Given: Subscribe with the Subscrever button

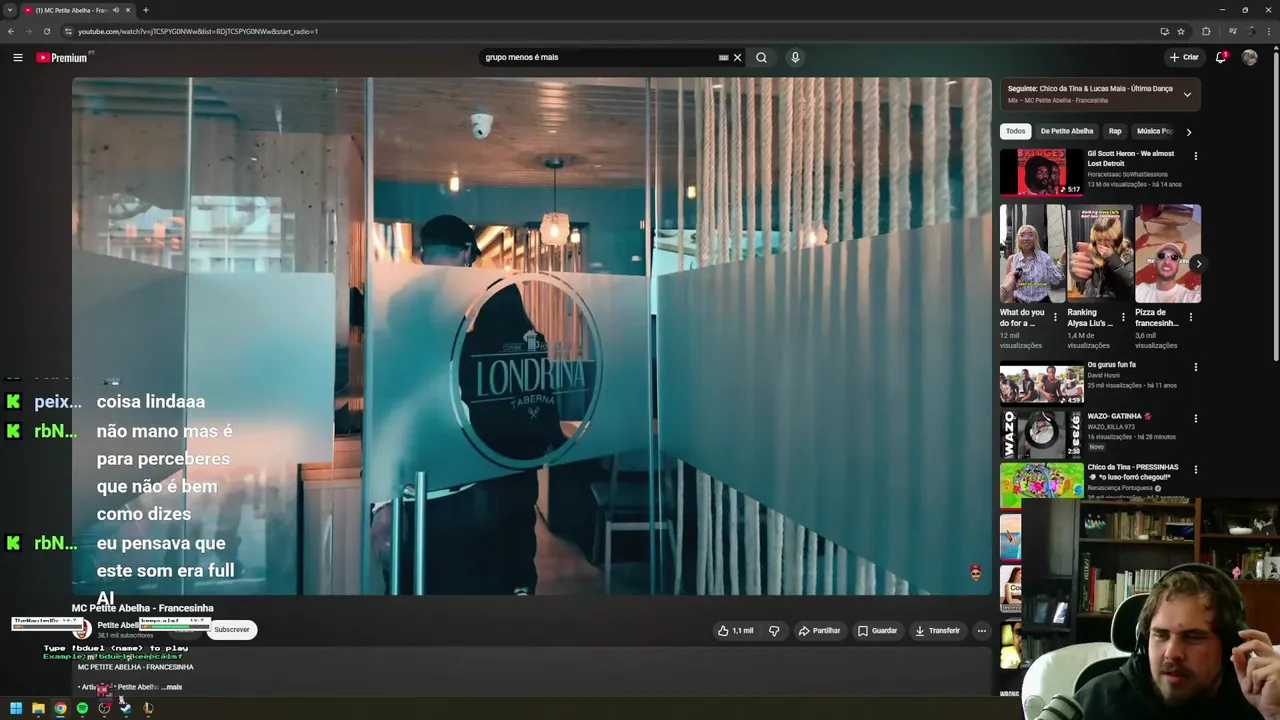Looking at the screenshot, I should tap(231, 630).
